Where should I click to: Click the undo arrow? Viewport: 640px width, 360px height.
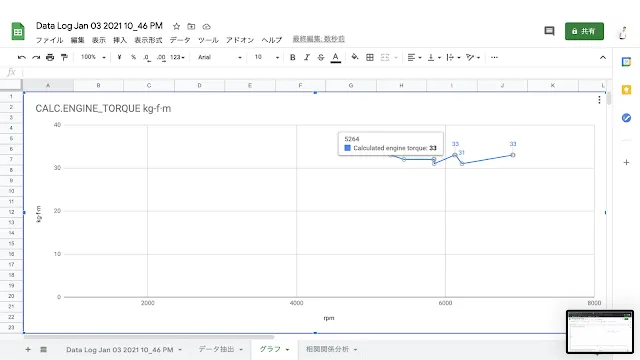click(x=22, y=58)
